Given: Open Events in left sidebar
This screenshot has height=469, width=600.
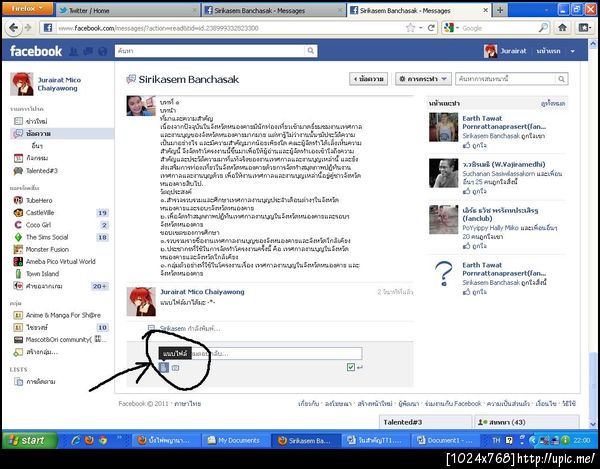Looking at the screenshot, I should coord(36,158).
